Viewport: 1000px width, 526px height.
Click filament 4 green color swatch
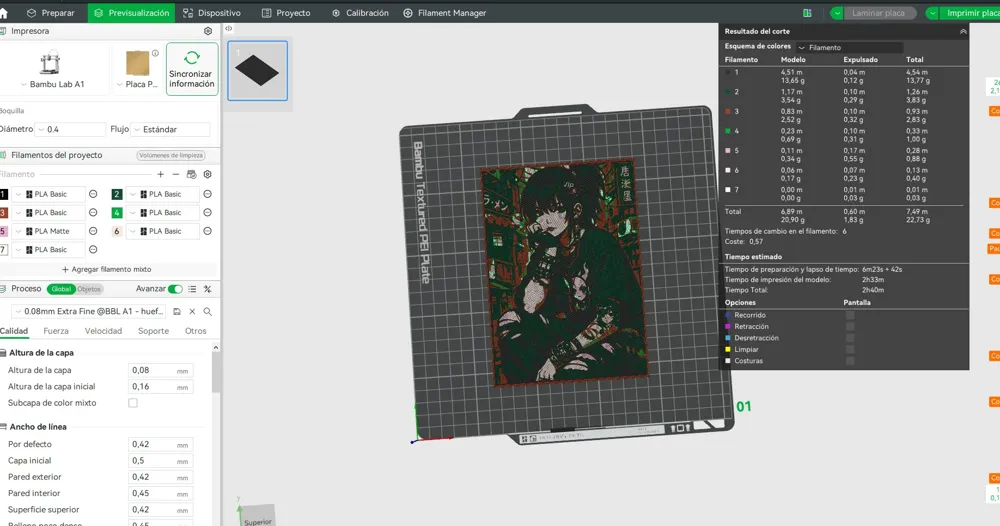click(x=117, y=212)
